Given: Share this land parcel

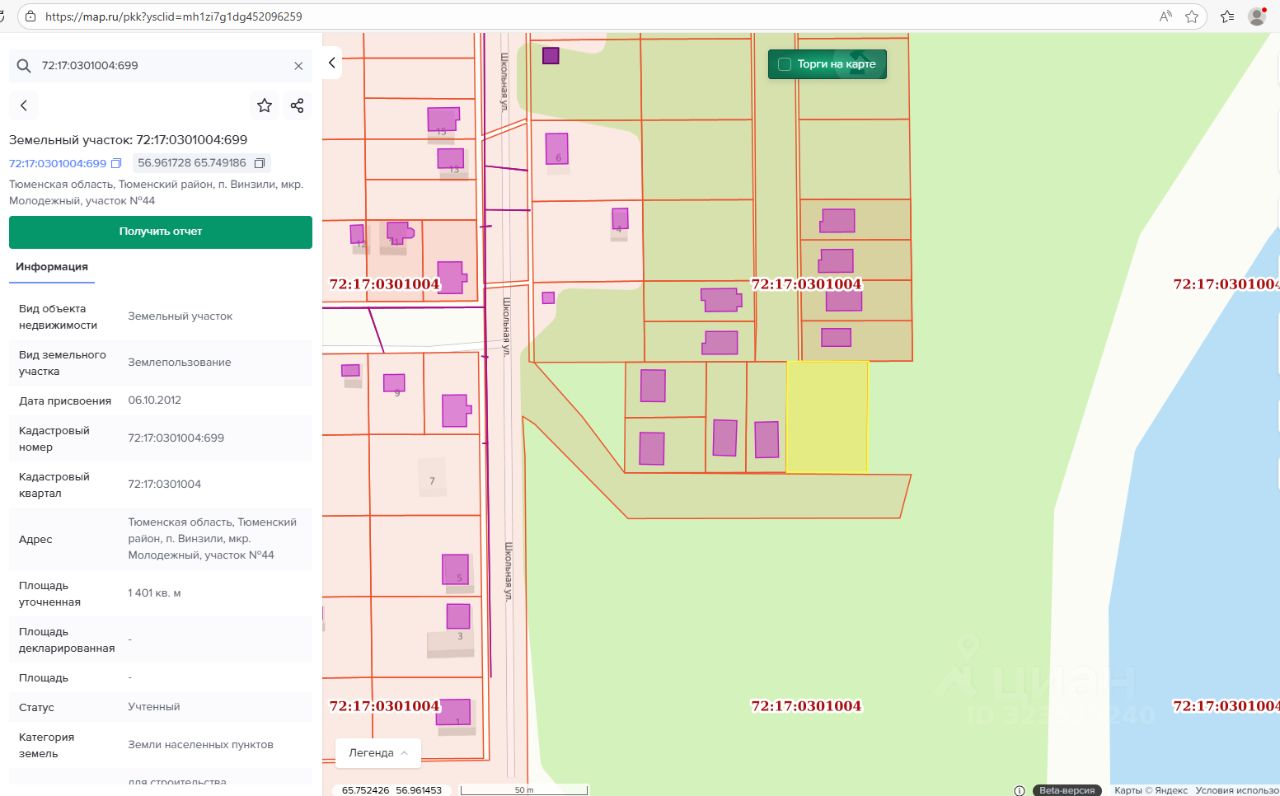Looking at the screenshot, I should coord(297,106).
